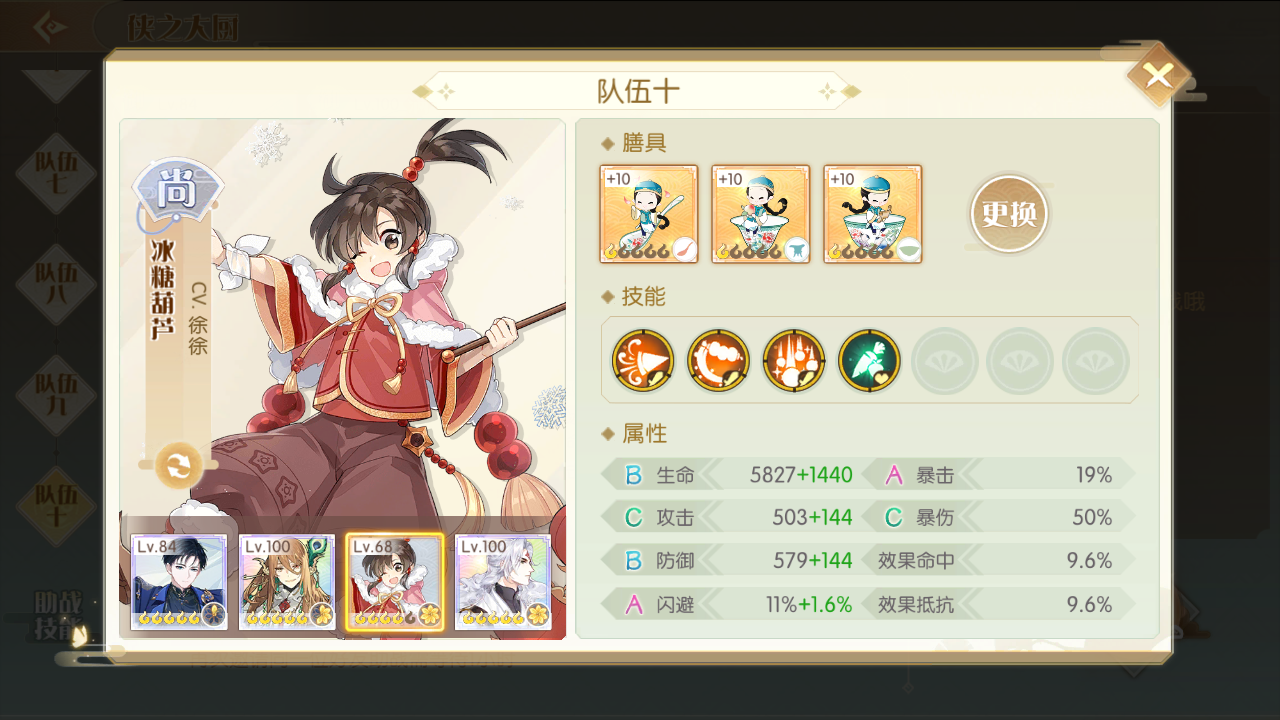Tap the first arrow-burst skill icon
The height and width of the screenshot is (720, 1280).
point(642,360)
